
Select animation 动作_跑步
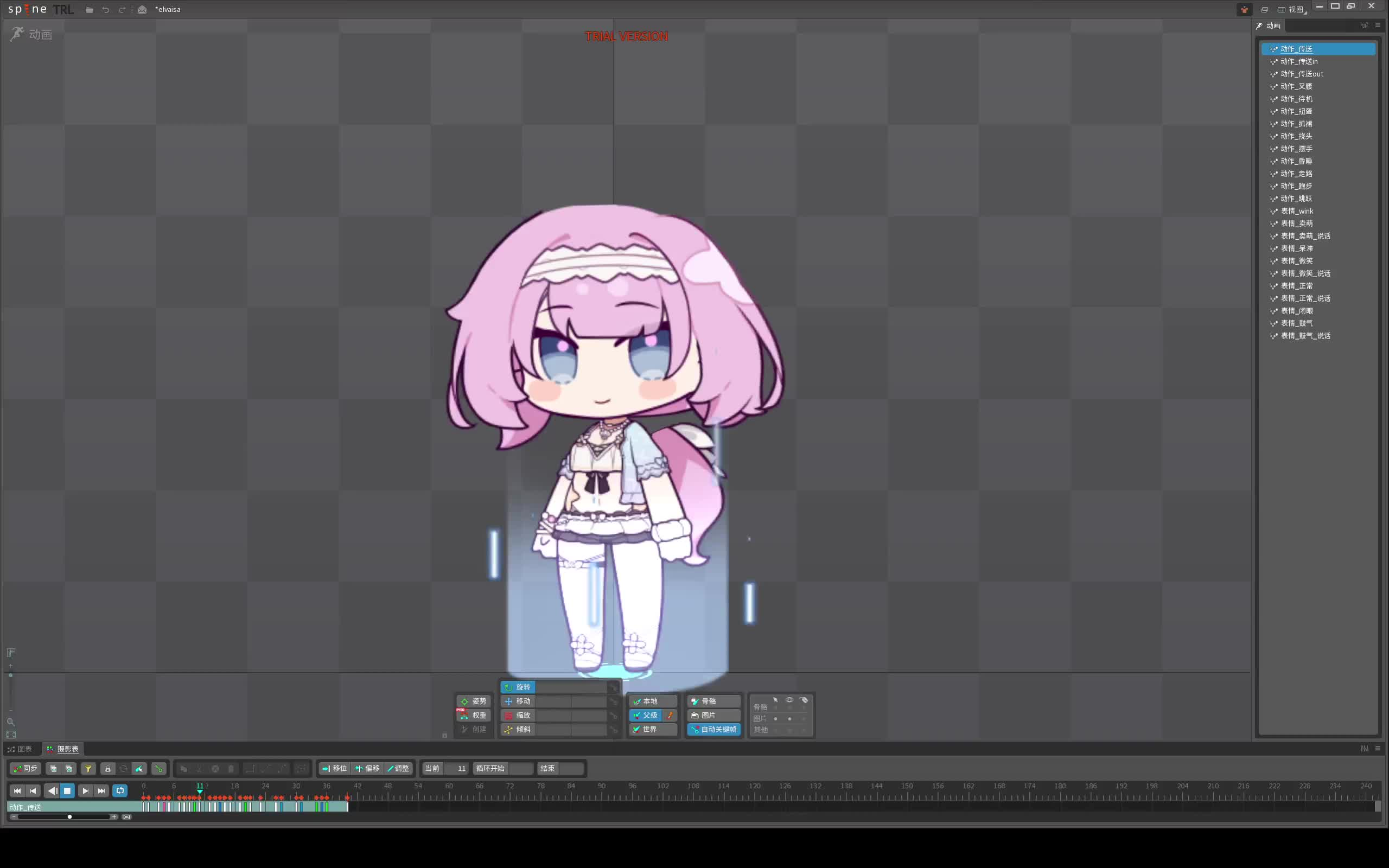point(1318,186)
